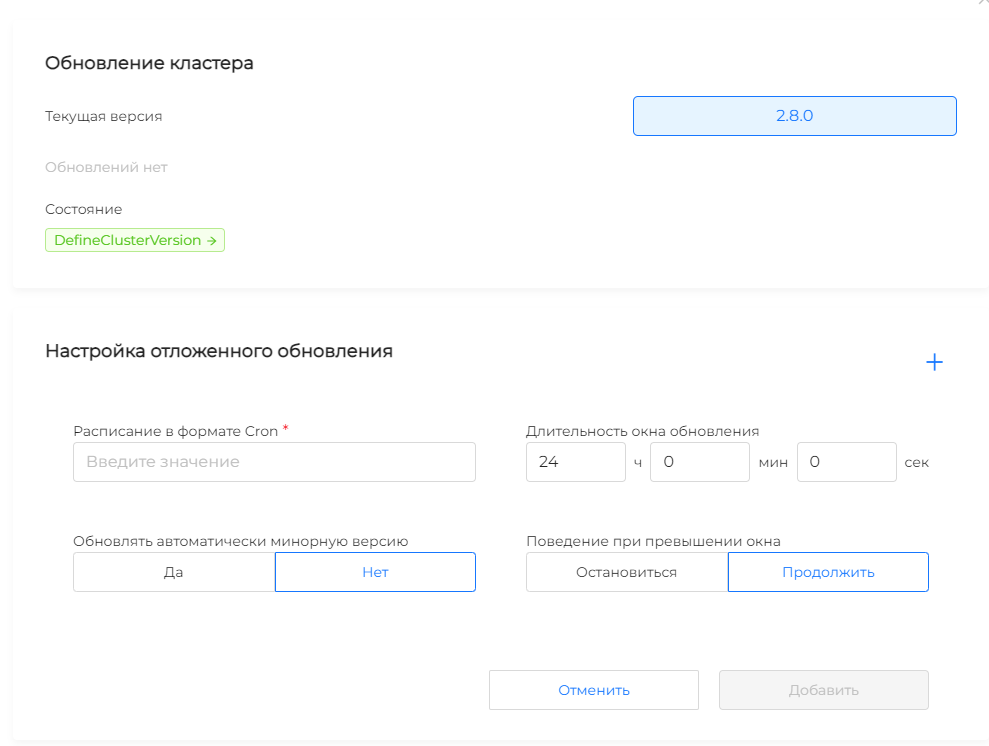Click the Настройка отложенного обновления heading
989x746 pixels.
pos(219,351)
